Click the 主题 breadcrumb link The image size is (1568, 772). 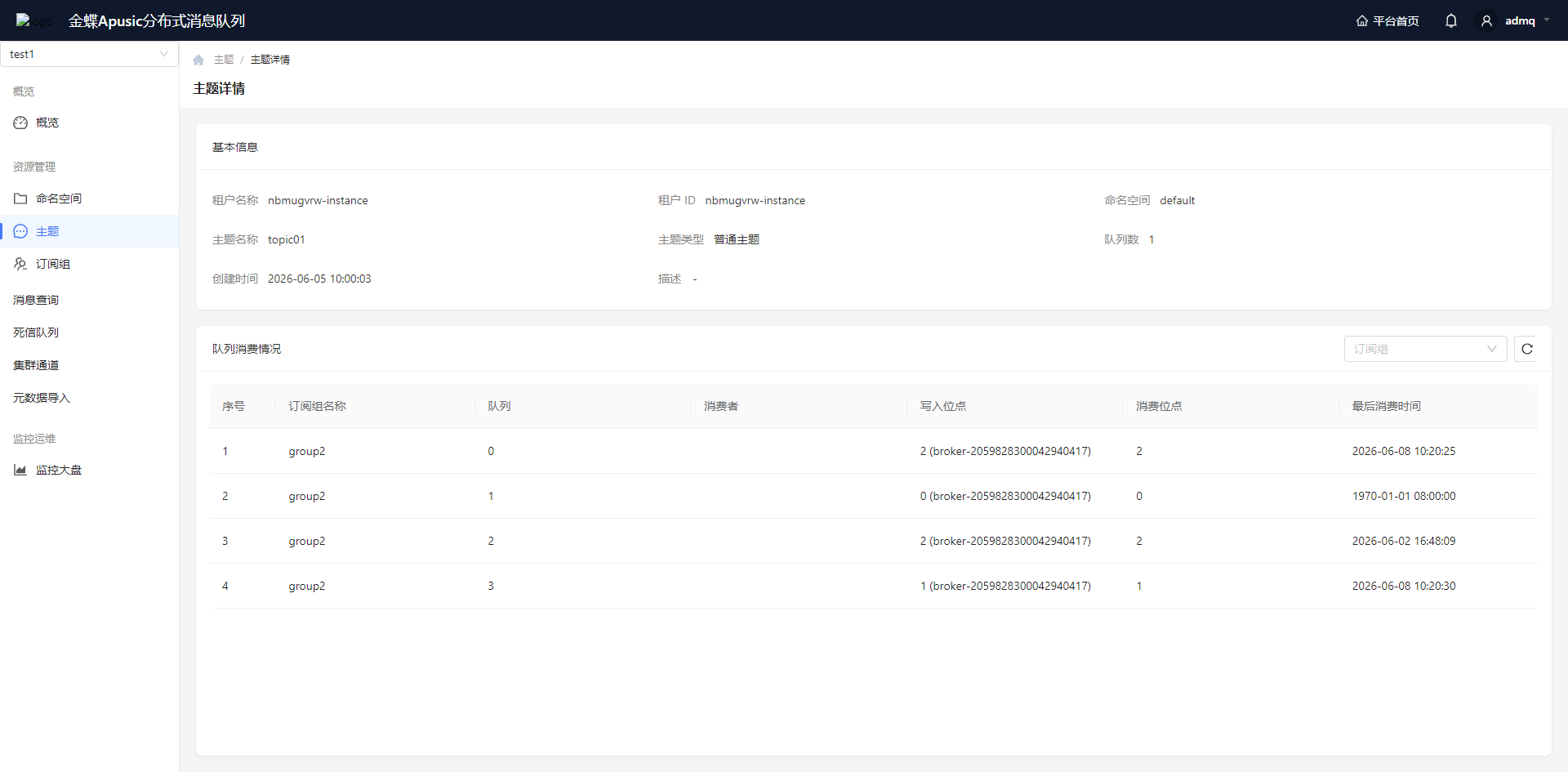(x=224, y=60)
